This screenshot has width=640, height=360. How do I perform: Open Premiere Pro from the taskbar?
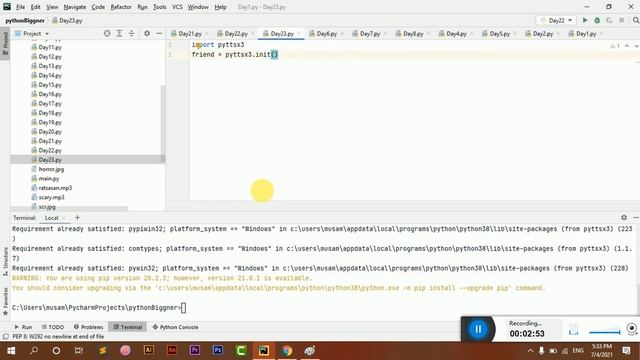(x=195, y=351)
